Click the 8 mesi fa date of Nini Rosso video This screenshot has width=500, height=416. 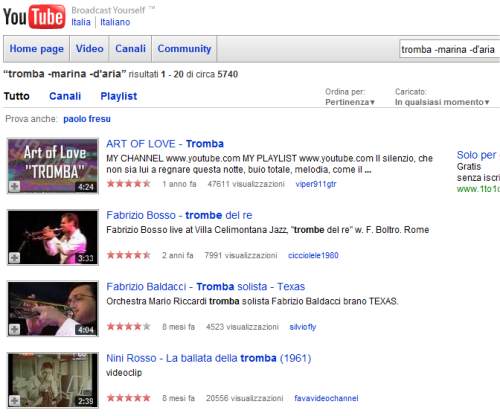178,398
